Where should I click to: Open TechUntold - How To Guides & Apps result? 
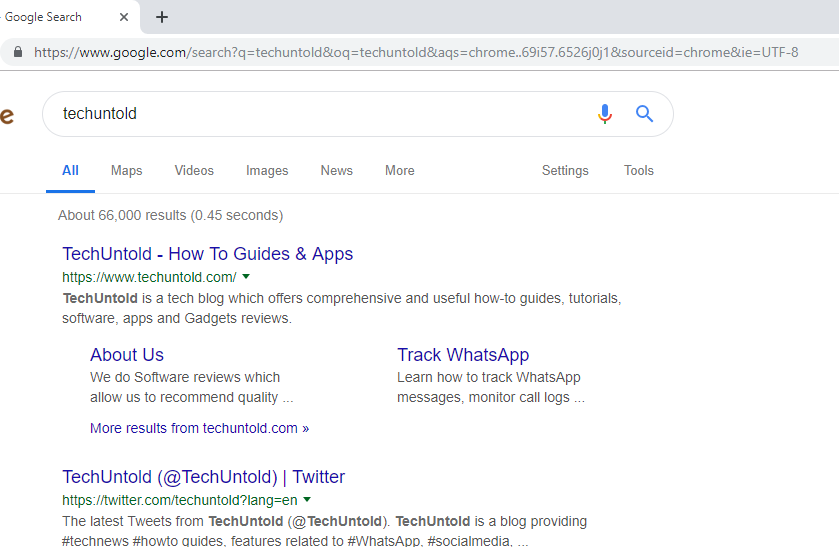click(208, 254)
